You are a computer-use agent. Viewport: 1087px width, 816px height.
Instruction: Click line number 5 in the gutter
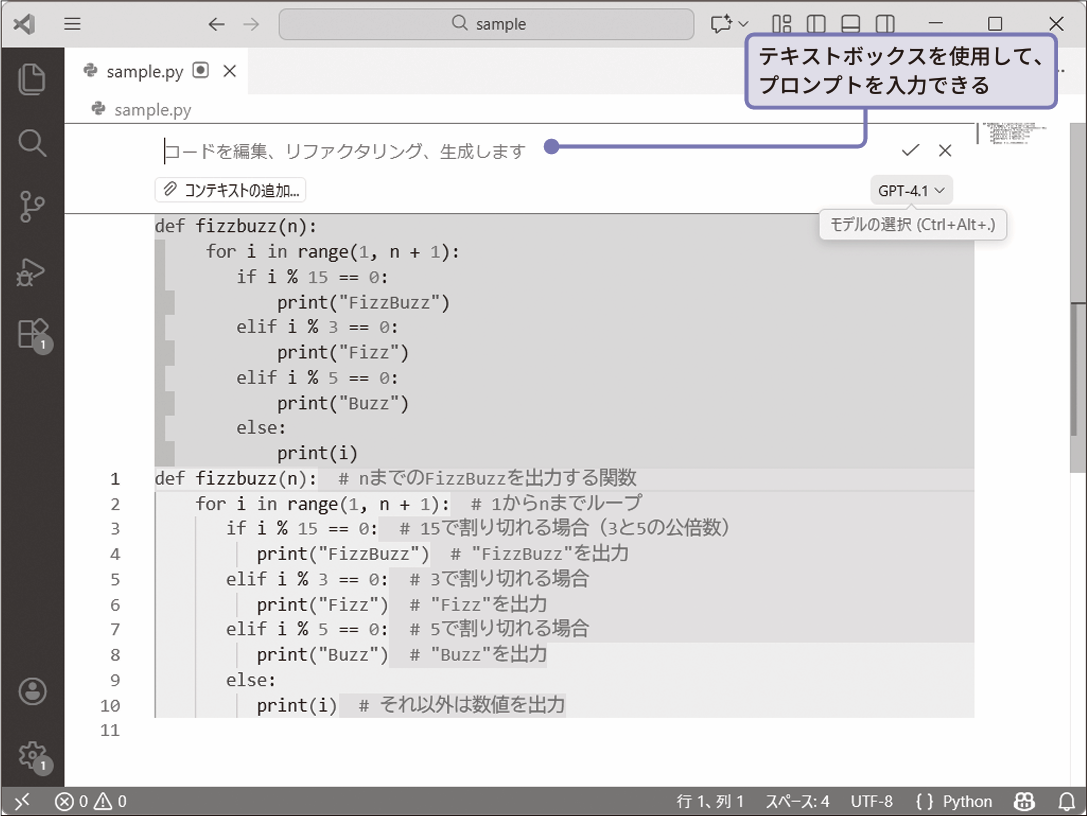(x=115, y=580)
